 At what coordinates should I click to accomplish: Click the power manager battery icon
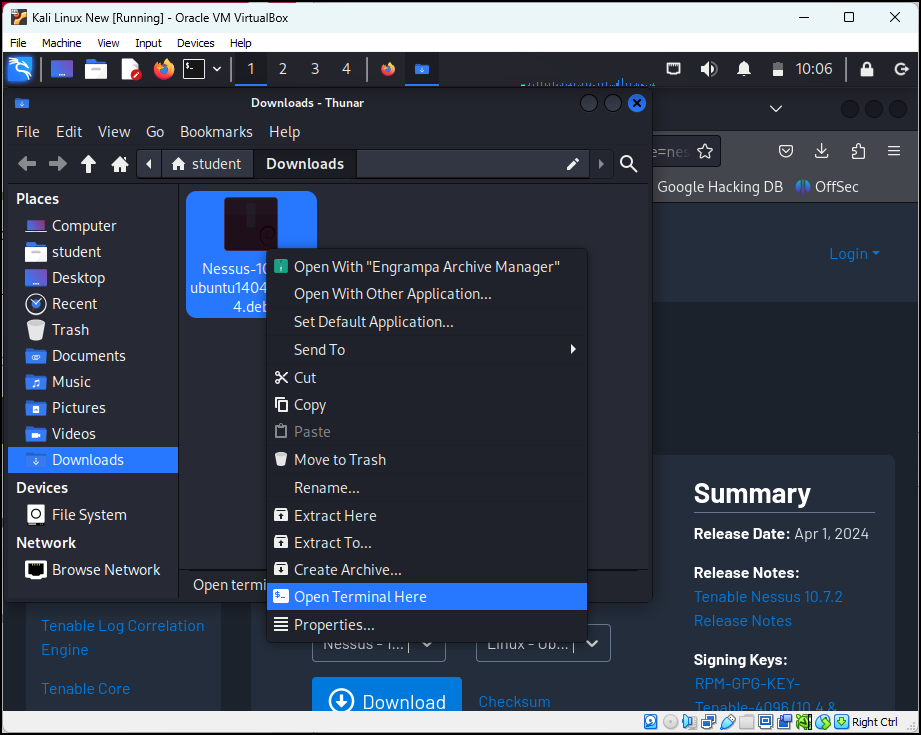coord(778,69)
